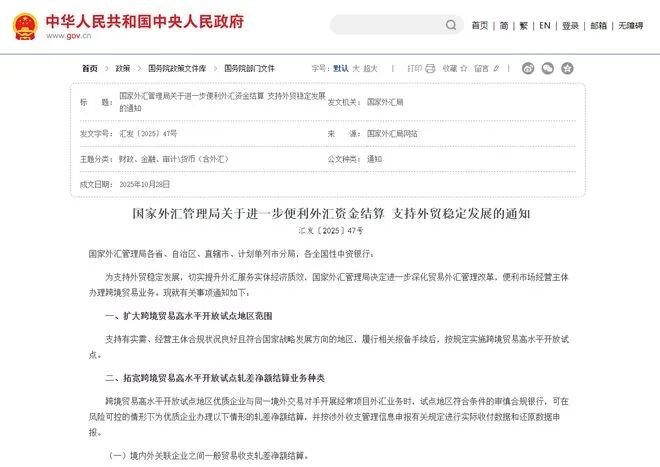This screenshot has width=660, height=467.
Task: Switch site language to EN
Action: click(x=545, y=26)
